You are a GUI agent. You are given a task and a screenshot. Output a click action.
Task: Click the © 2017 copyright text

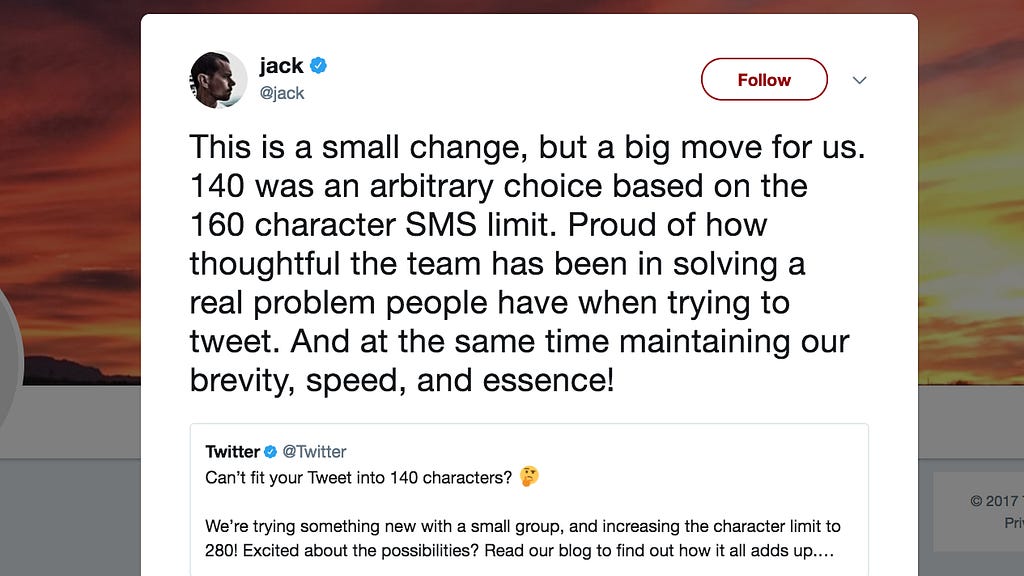click(994, 500)
